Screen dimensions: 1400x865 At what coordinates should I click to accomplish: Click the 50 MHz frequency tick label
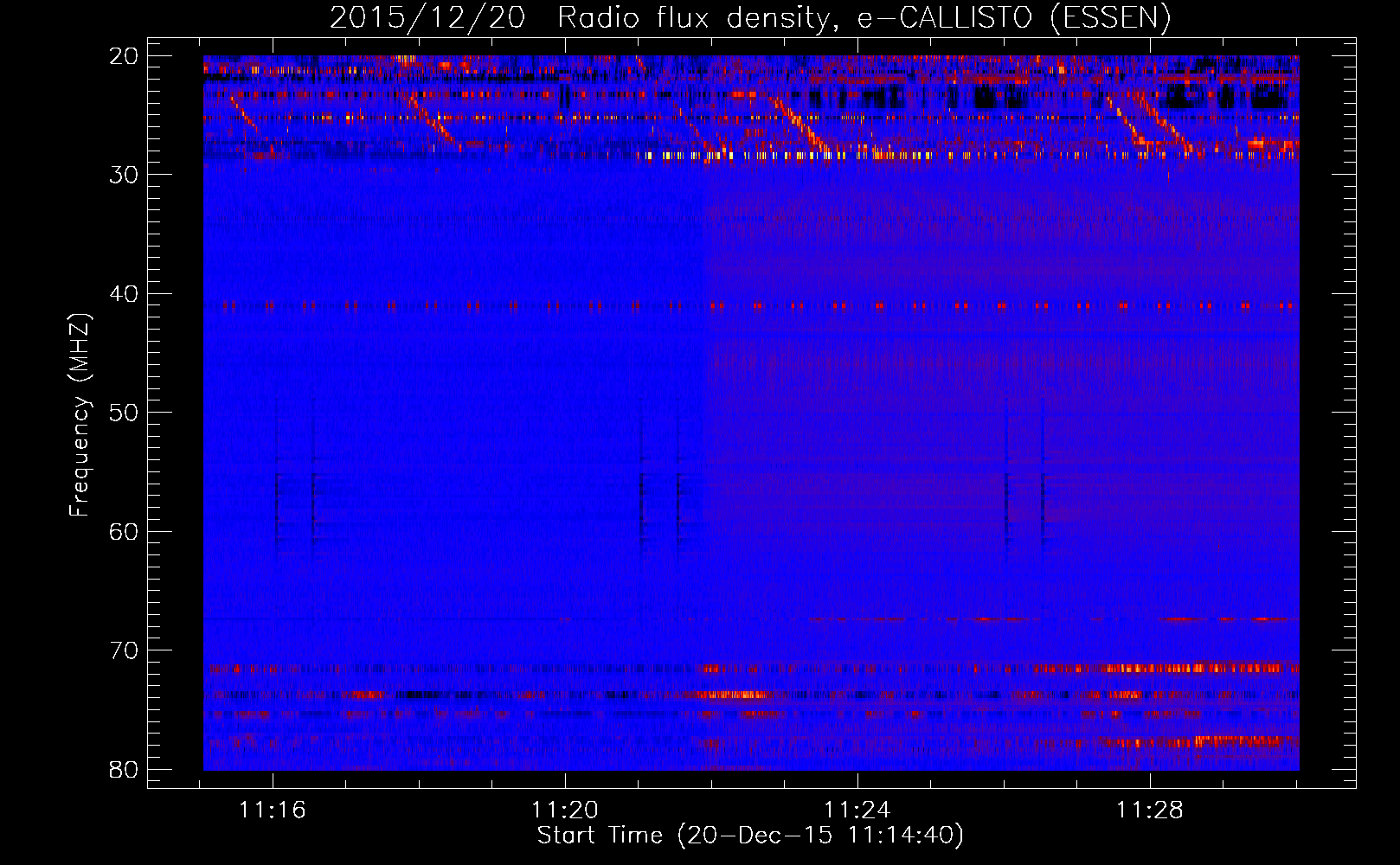[x=125, y=413]
